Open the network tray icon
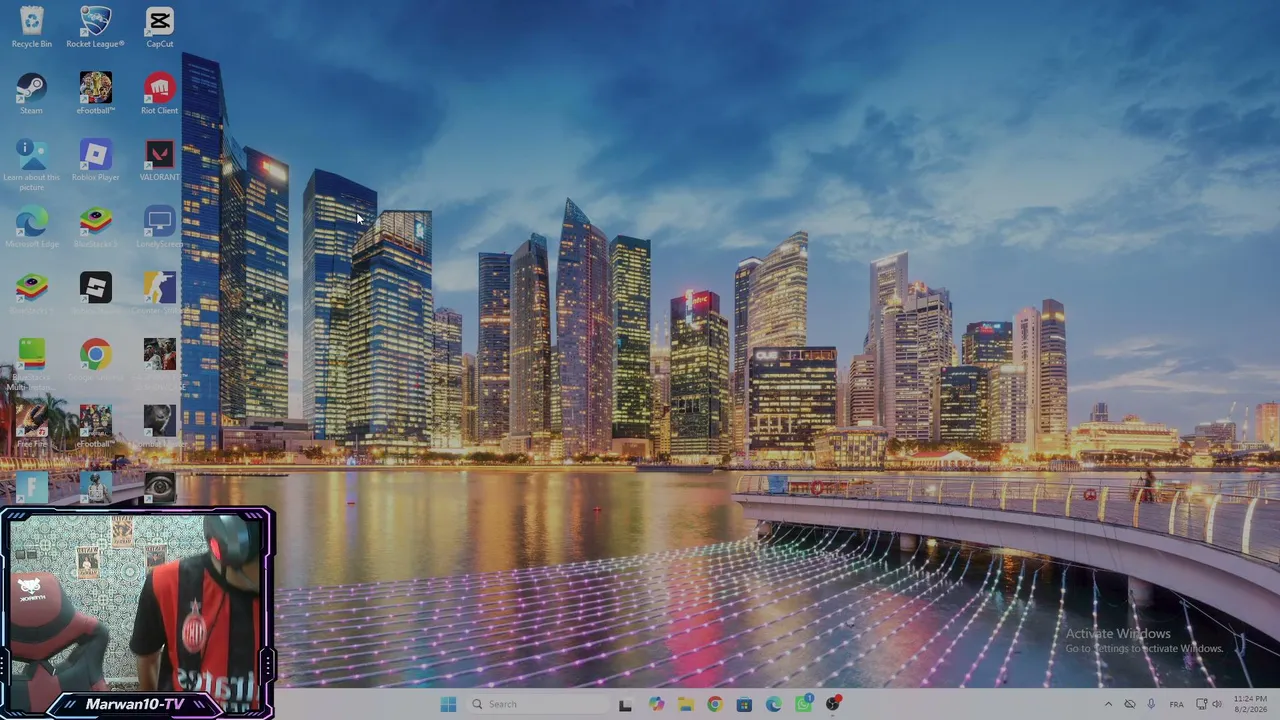 pos(1201,704)
